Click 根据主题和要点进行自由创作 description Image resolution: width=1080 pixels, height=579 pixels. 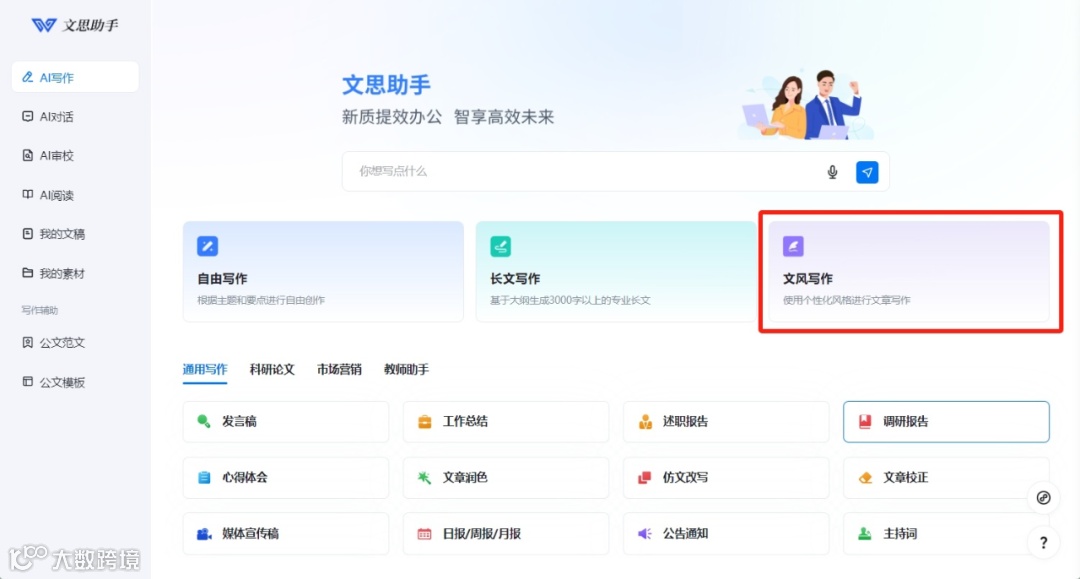tap(261, 300)
